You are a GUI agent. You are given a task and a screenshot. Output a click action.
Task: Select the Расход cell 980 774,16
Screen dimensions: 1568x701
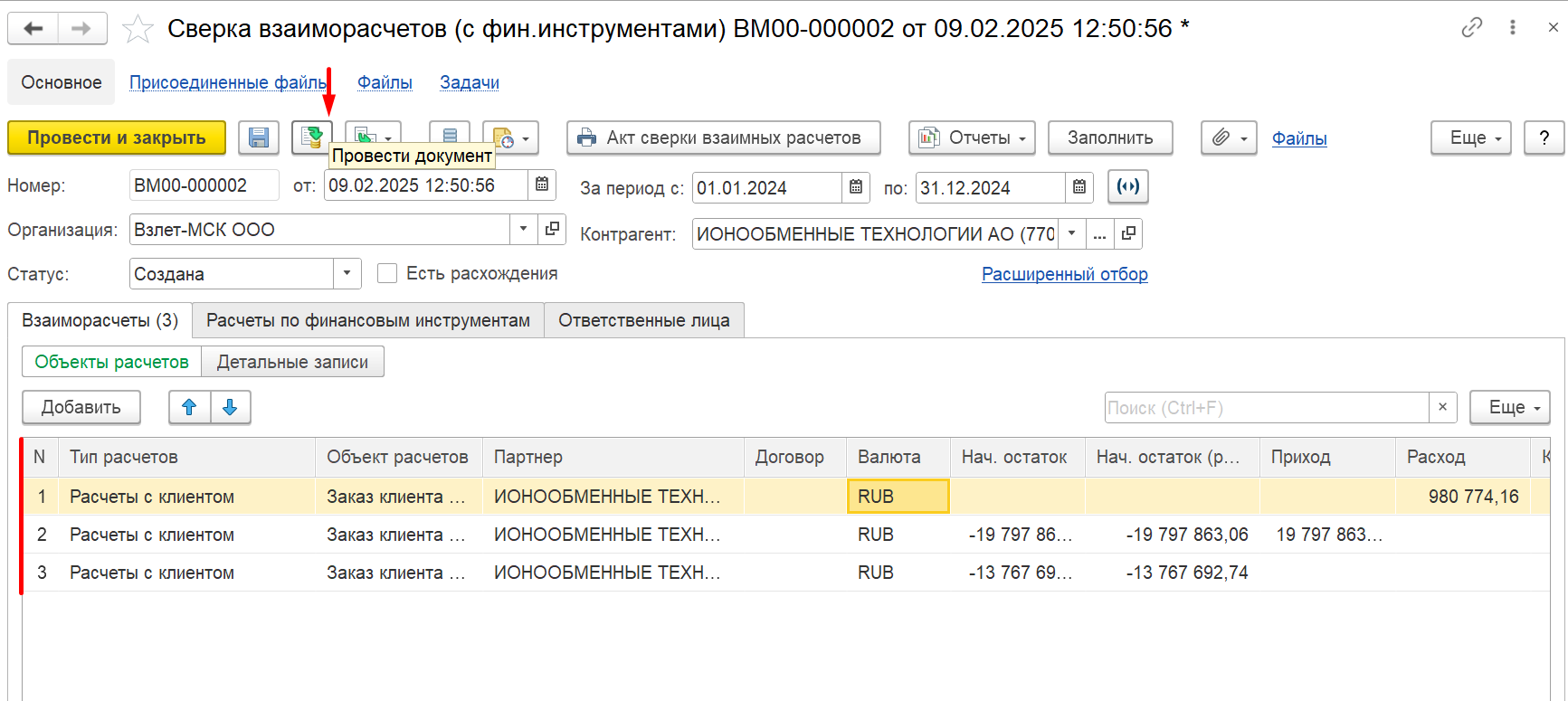(1463, 497)
